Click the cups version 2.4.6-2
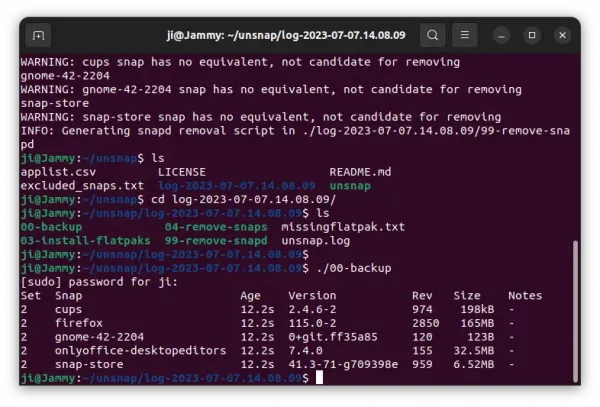The width and height of the screenshot is (600, 407). pos(312,309)
